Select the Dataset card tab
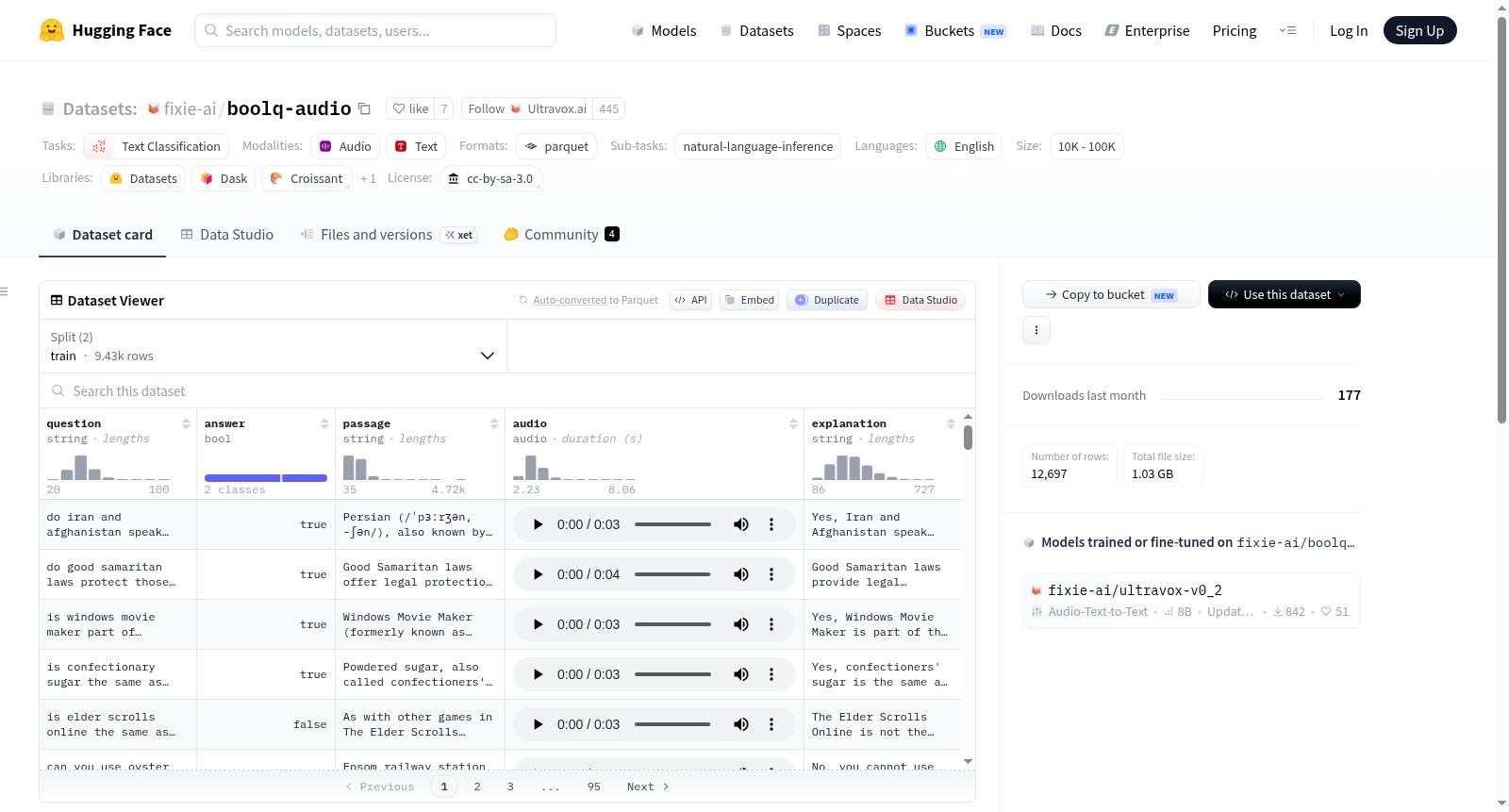This screenshot has height=812, width=1509. [103, 234]
